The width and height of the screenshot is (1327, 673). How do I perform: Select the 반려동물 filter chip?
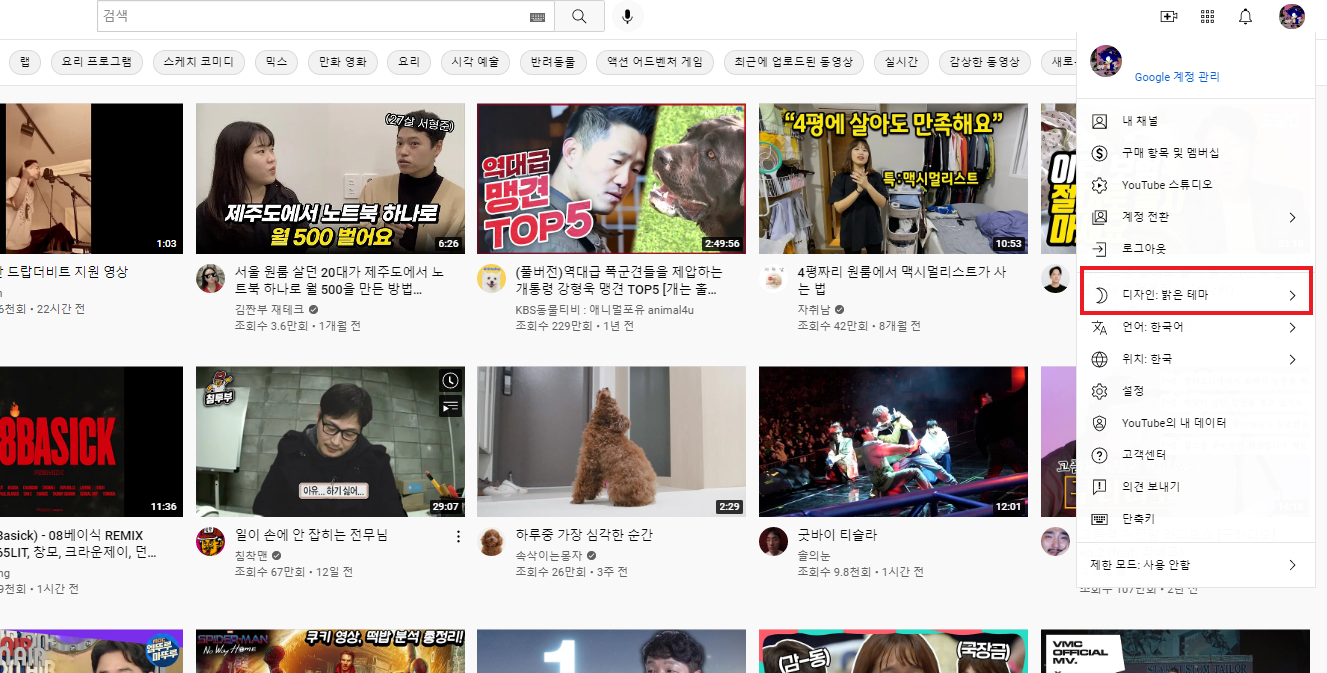(553, 62)
